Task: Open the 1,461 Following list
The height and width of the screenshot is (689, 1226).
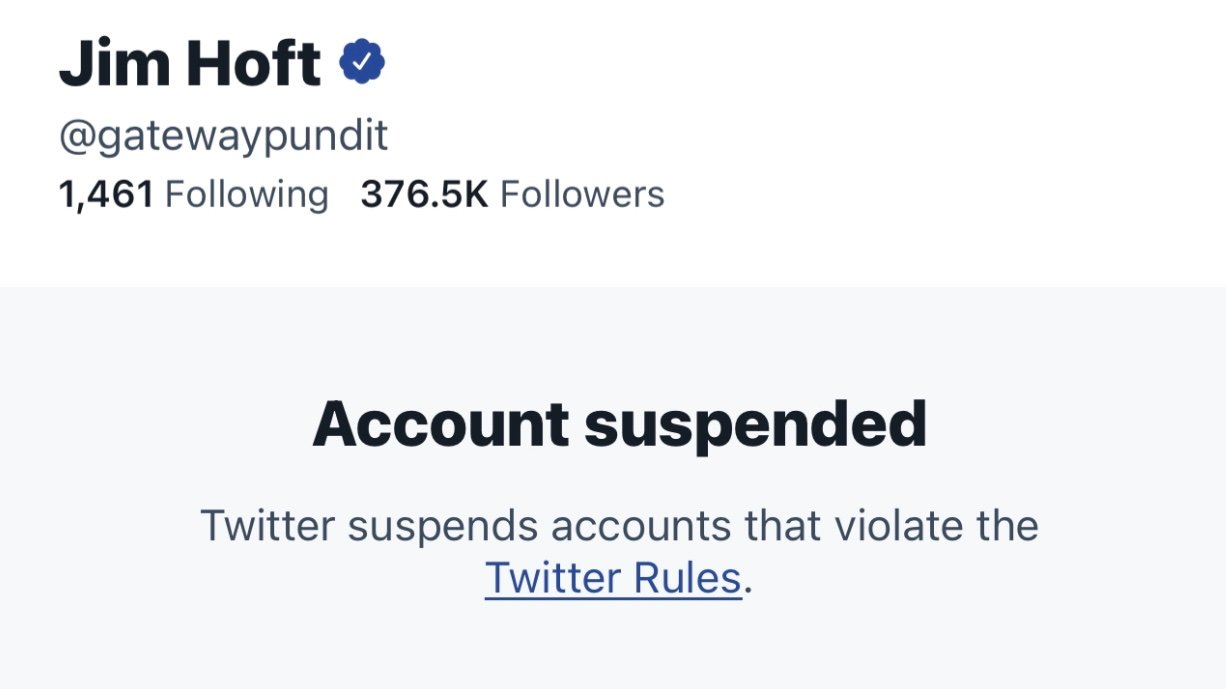Action: (193, 194)
